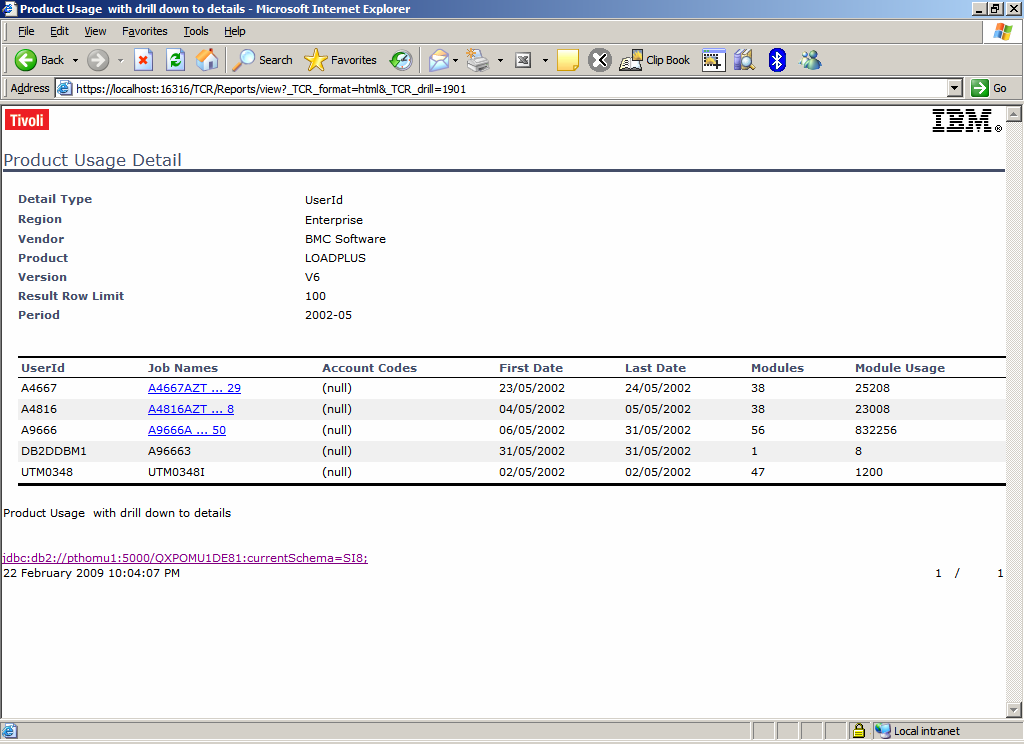
Task: Open the File menu
Action: point(26,31)
